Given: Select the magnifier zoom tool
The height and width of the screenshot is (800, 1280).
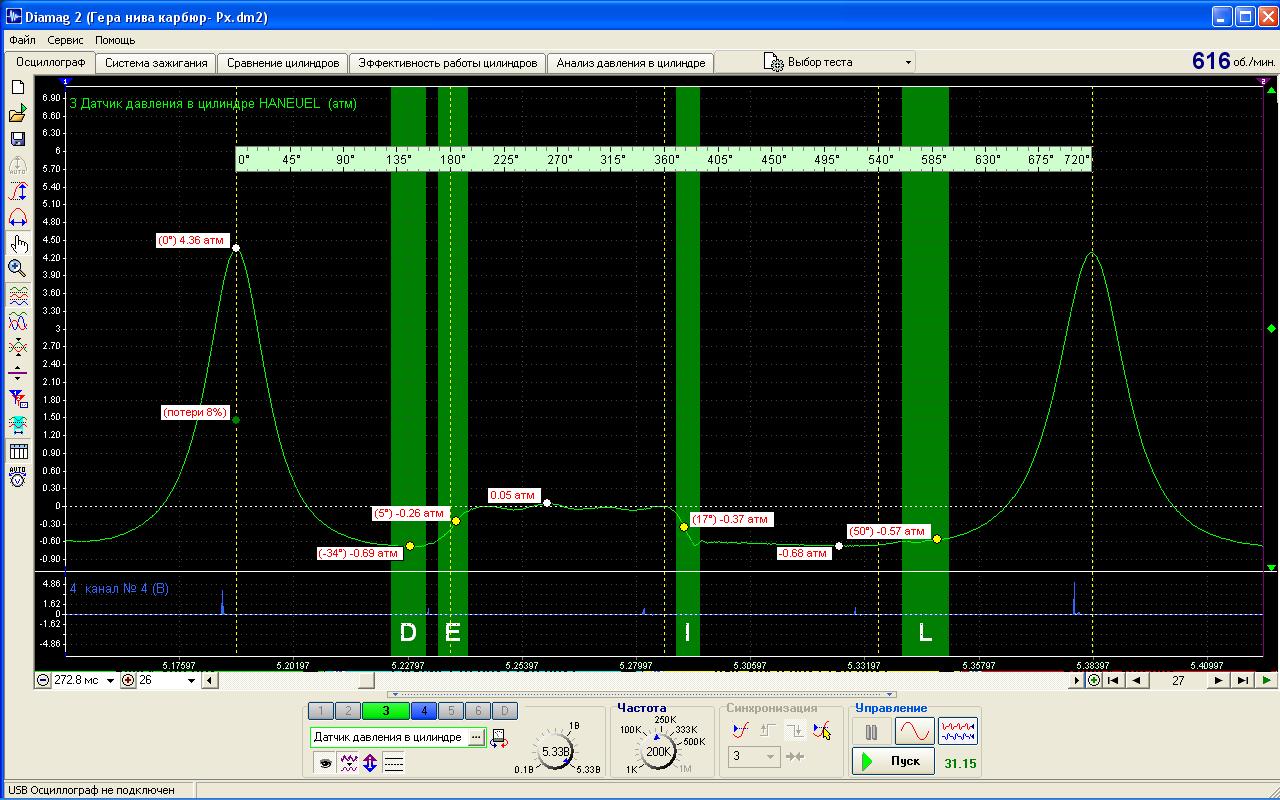Looking at the screenshot, I should pos(17,268).
